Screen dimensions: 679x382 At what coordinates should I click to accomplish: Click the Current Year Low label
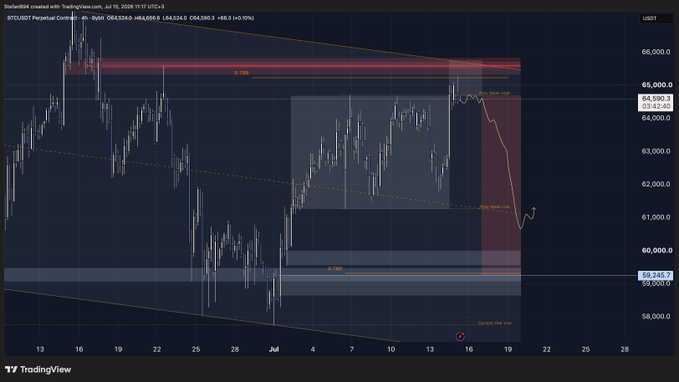click(x=495, y=323)
